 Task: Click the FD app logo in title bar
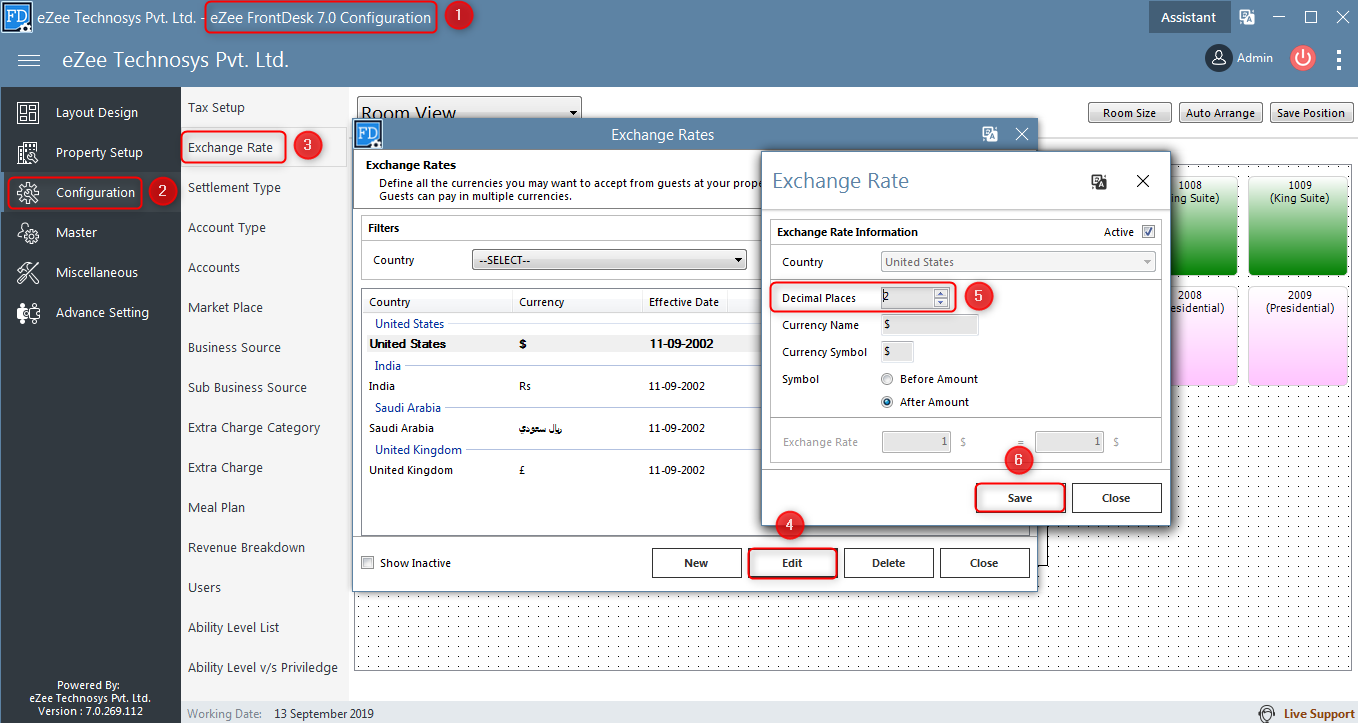tap(18, 17)
